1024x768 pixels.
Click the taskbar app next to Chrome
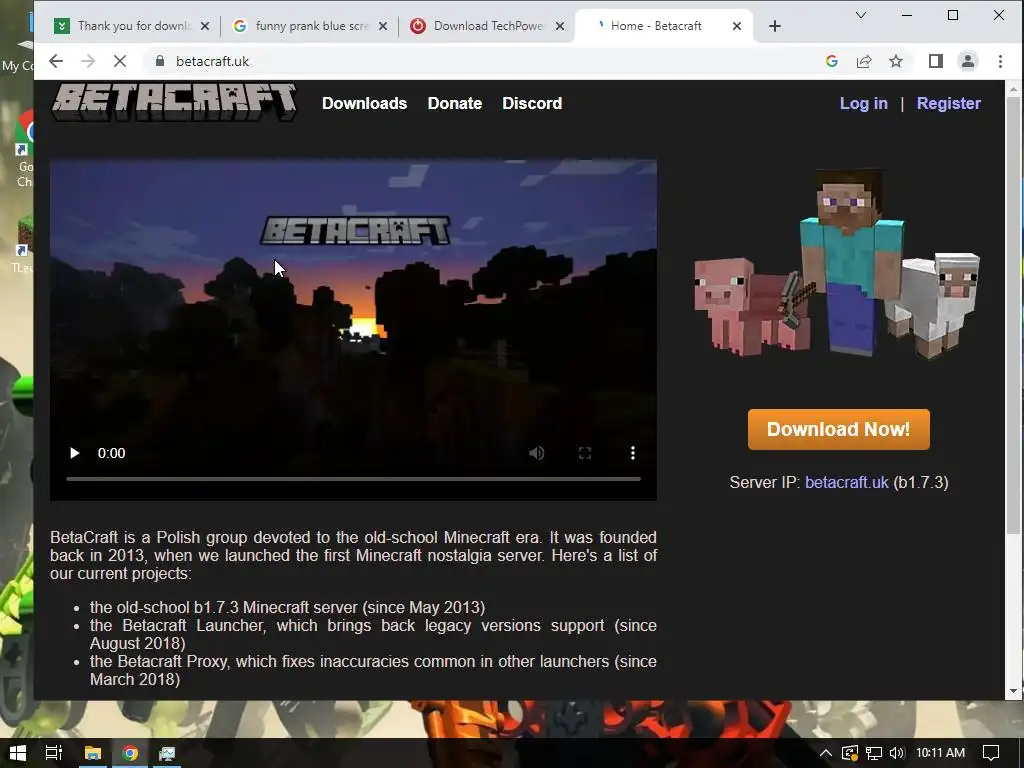(x=167, y=753)
